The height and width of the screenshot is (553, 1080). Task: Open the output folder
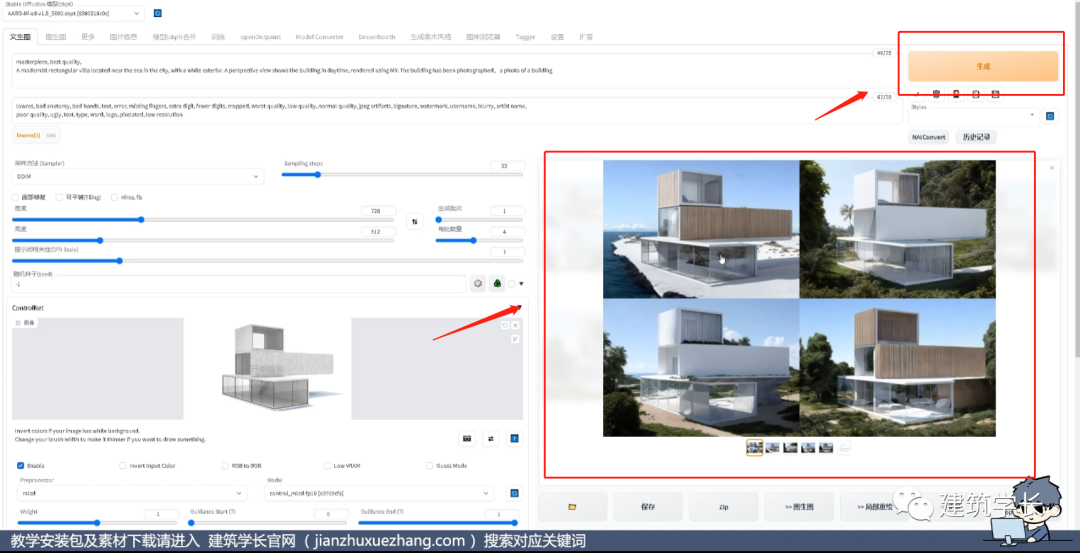pos(572,506)
